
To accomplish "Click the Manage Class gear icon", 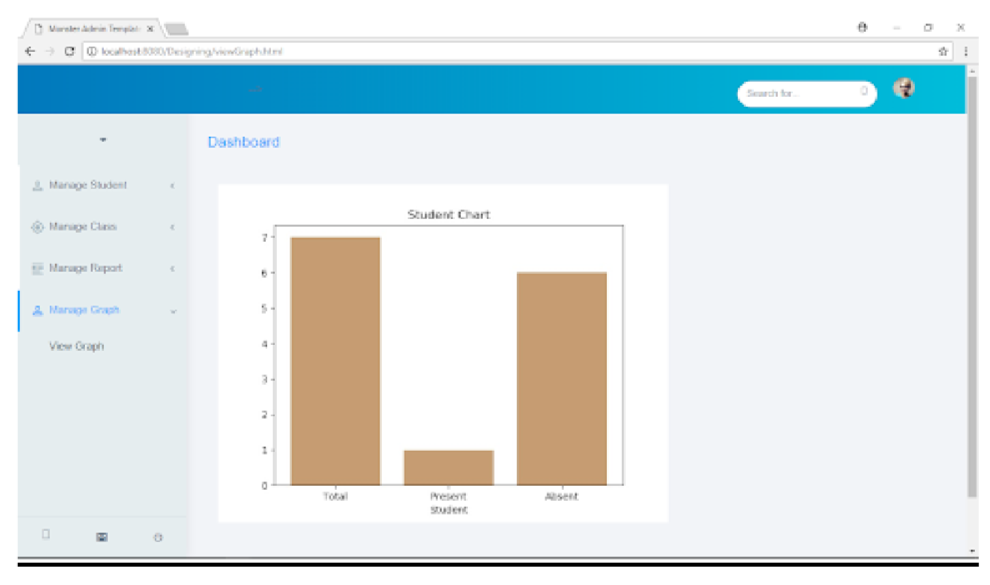I will tap(38, 227).
